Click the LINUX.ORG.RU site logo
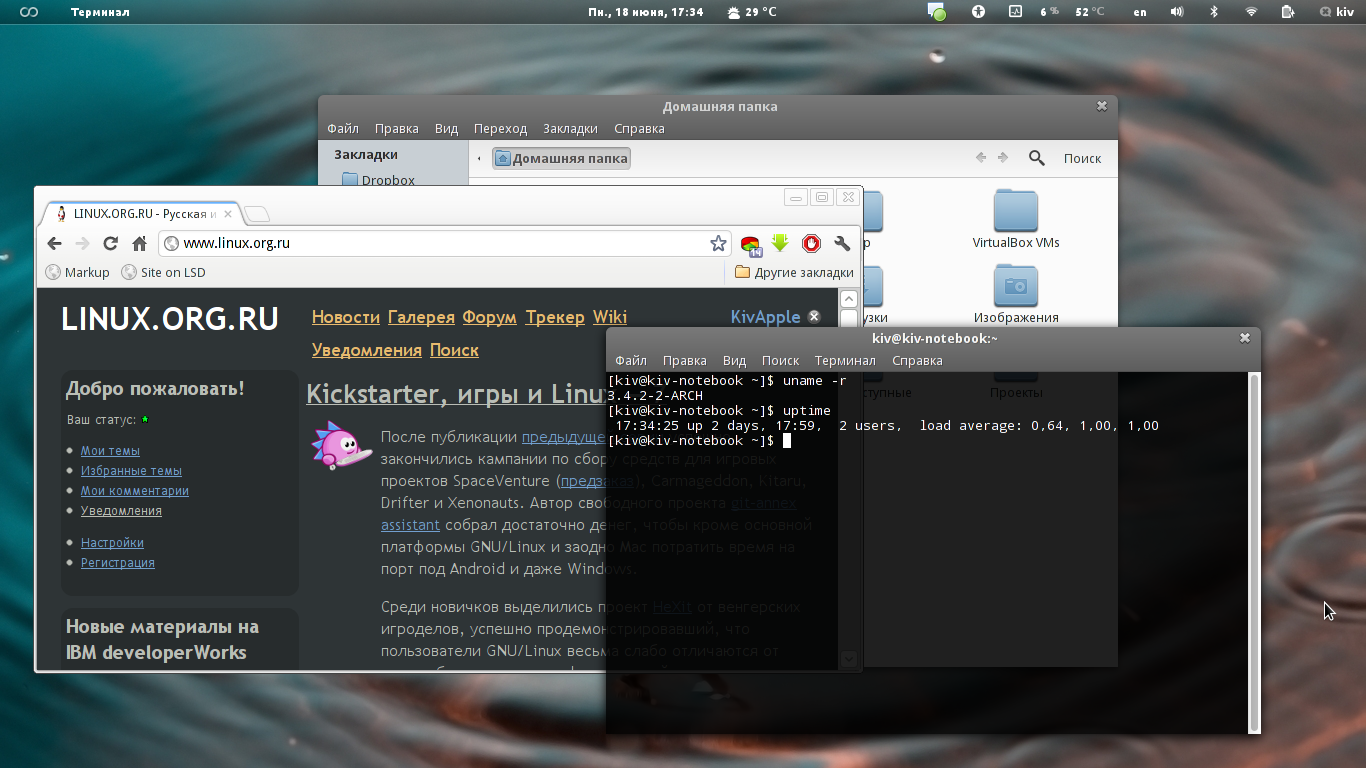This screenshot has width=1366, height=768. click(x=170, y=319)
